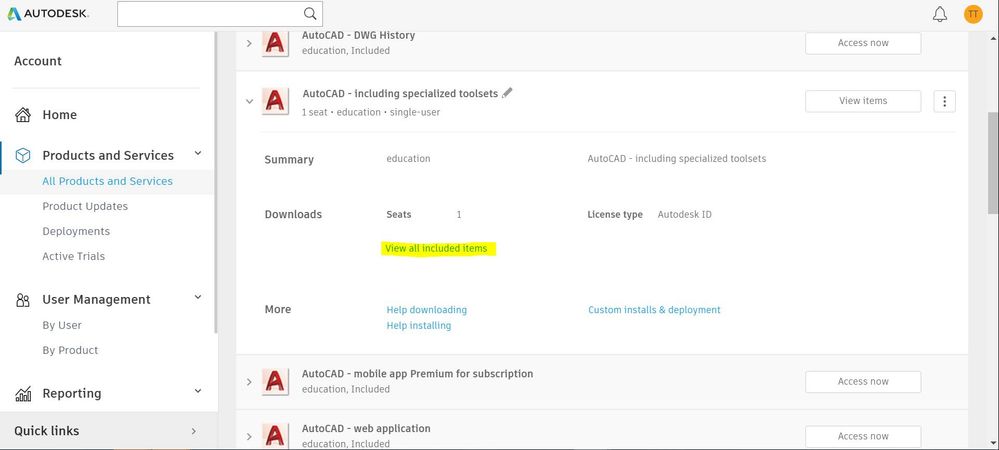This screenshot has width=999, height=450.
Task: Click Access now for web application
Action: pos(863,436)
